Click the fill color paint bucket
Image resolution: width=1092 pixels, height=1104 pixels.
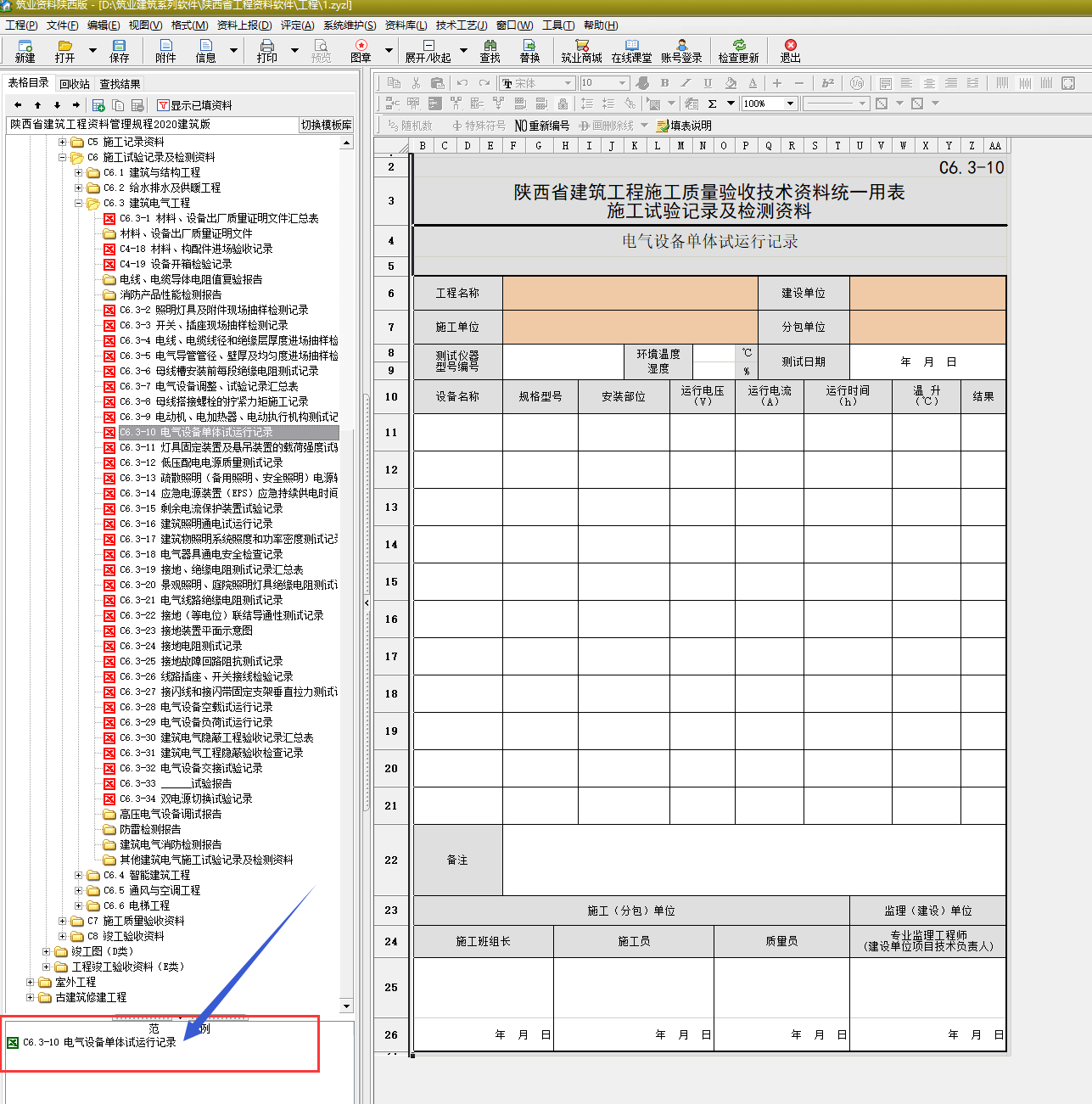731,83
